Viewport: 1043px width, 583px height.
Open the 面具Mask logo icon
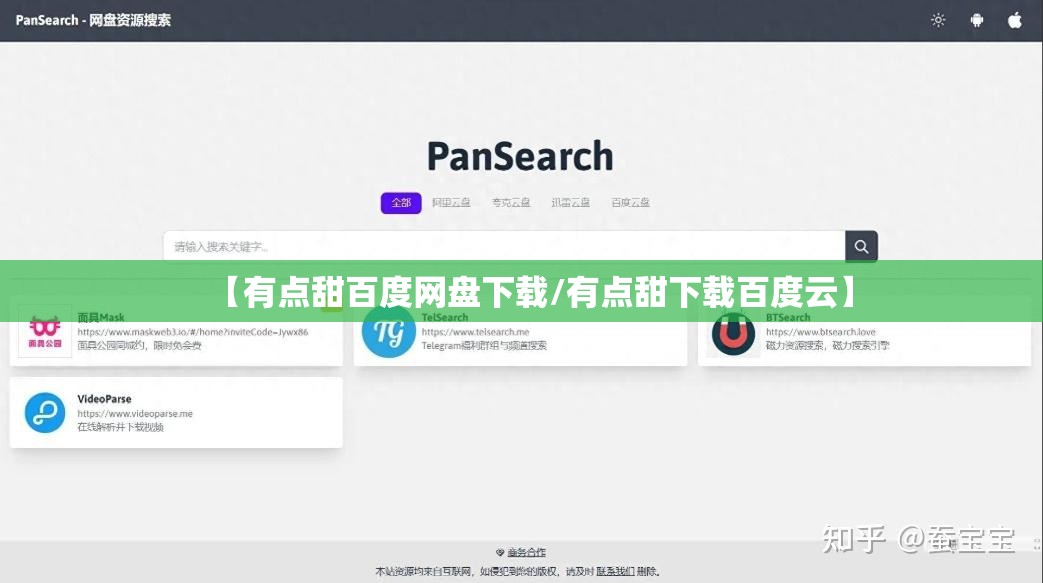coord(45,332)
